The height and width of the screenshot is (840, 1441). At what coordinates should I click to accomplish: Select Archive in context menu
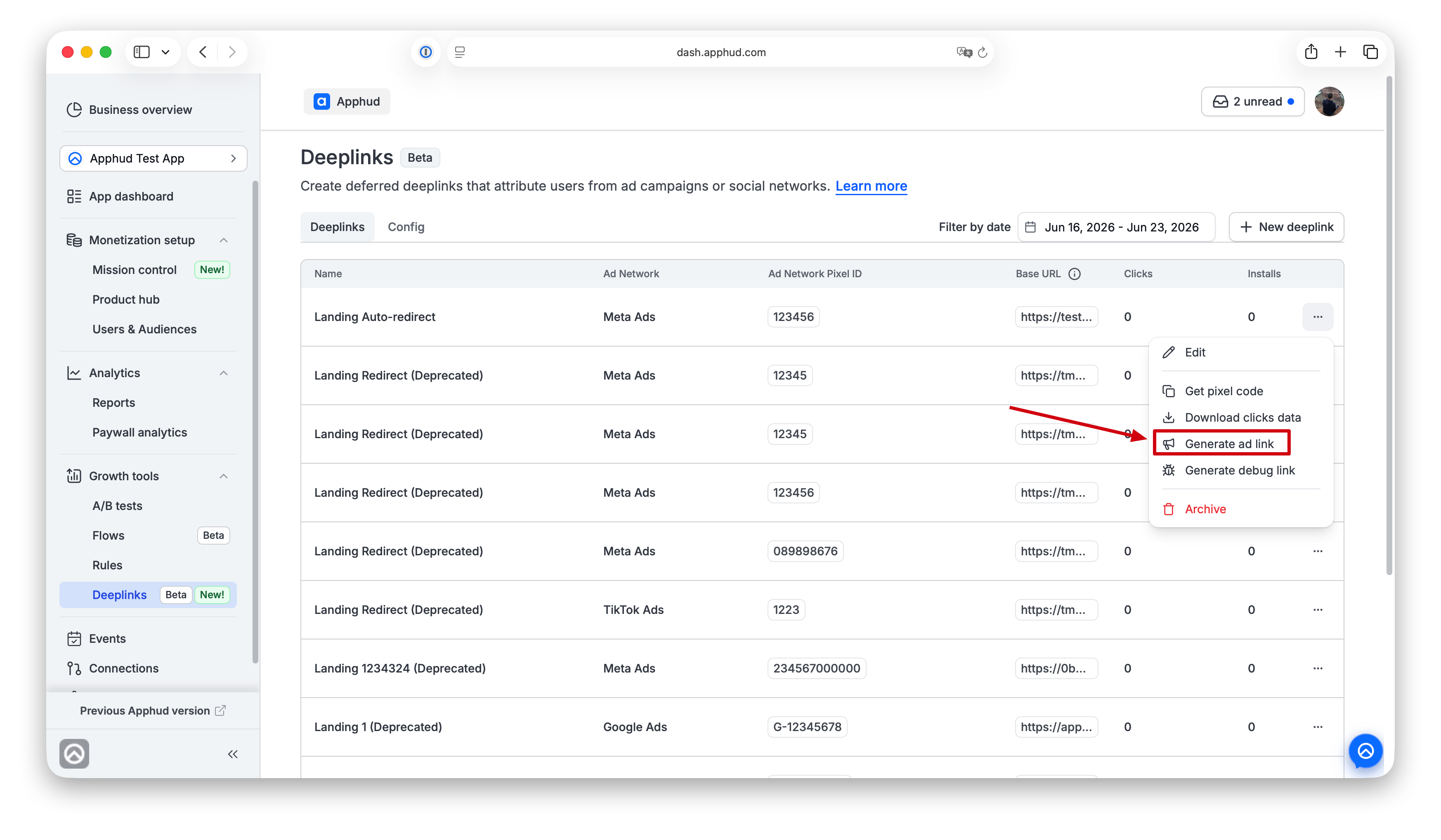[1241, 509]
